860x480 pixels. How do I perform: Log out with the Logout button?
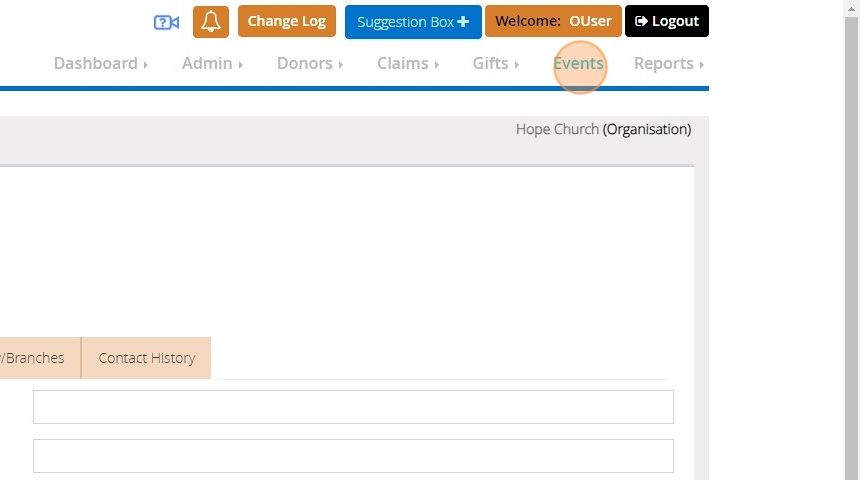coord(666,21)
